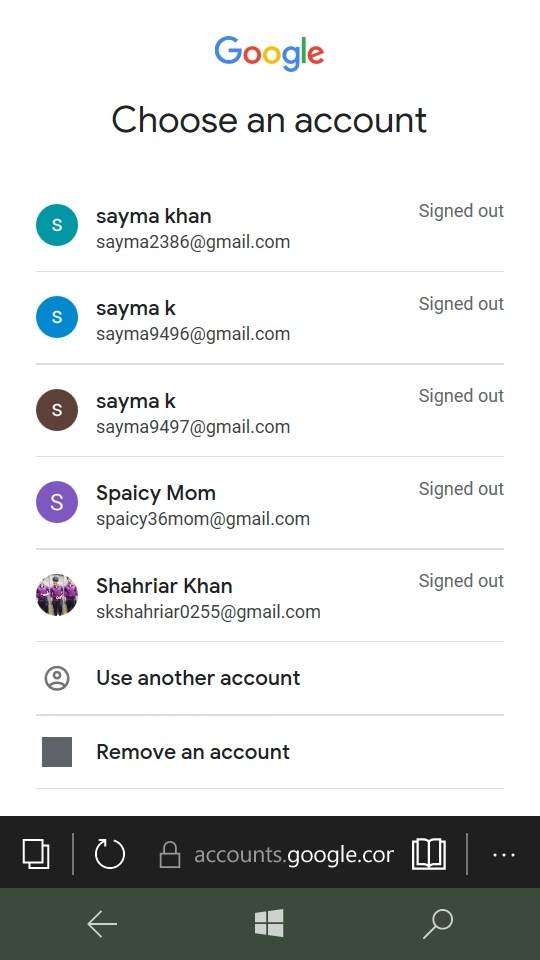Open reading view book icon
540x960 pixels.
pyautogui.click(x=429, y=854)
